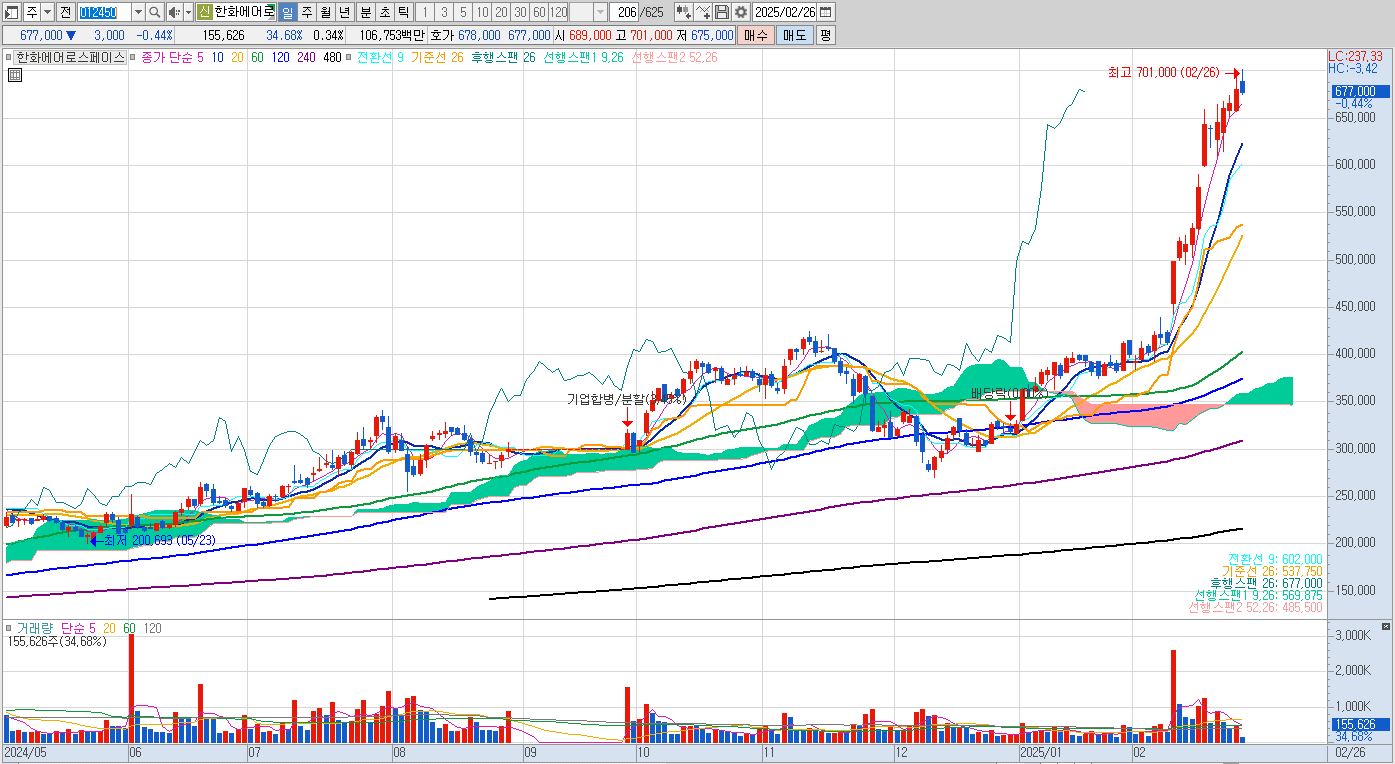Click the top-left layout panel icon
This screenshot has width=1395, height=764.
tap(12, 12)
